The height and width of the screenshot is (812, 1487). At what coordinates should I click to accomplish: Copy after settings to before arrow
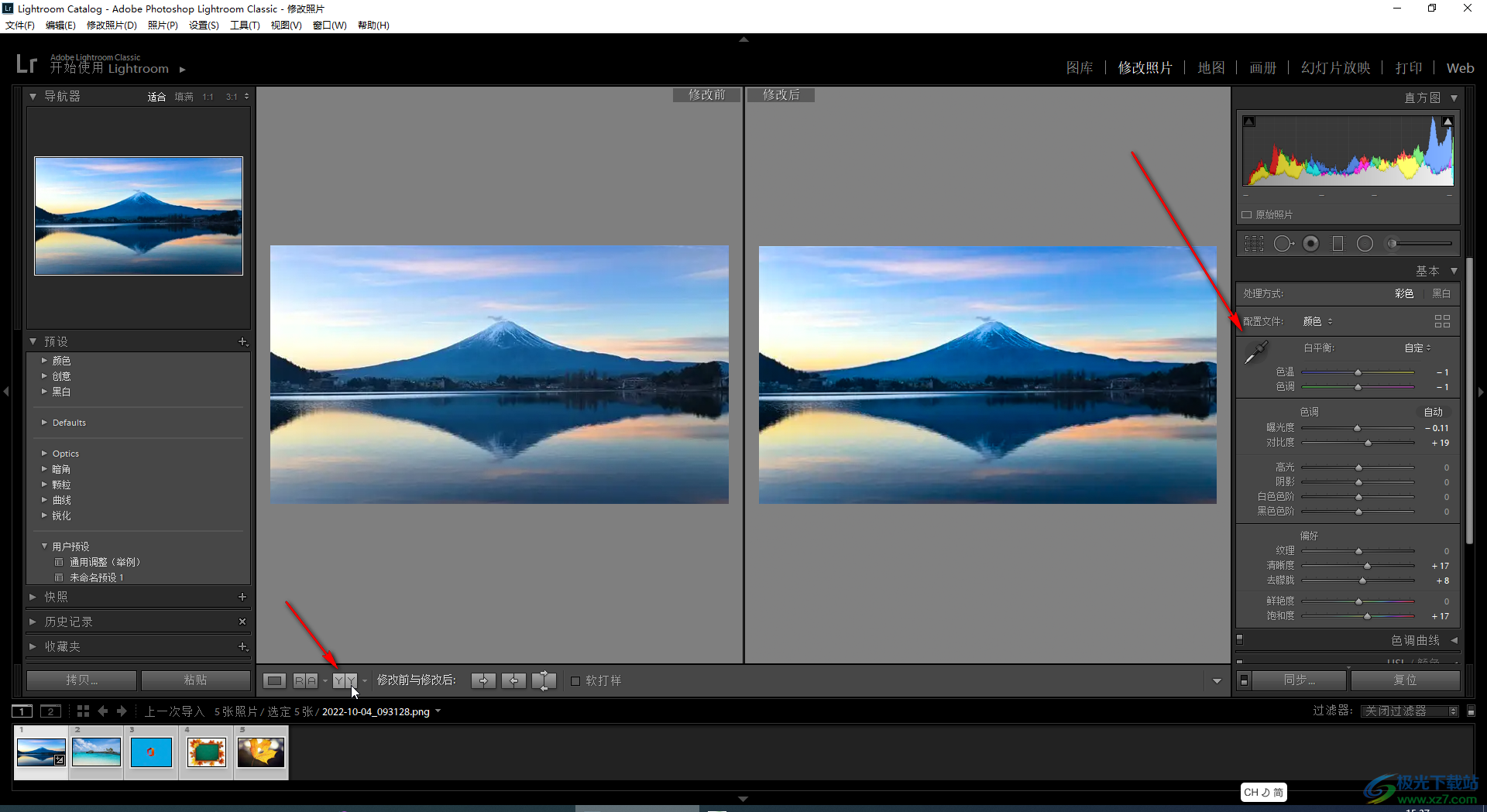[x=513, y=680]
